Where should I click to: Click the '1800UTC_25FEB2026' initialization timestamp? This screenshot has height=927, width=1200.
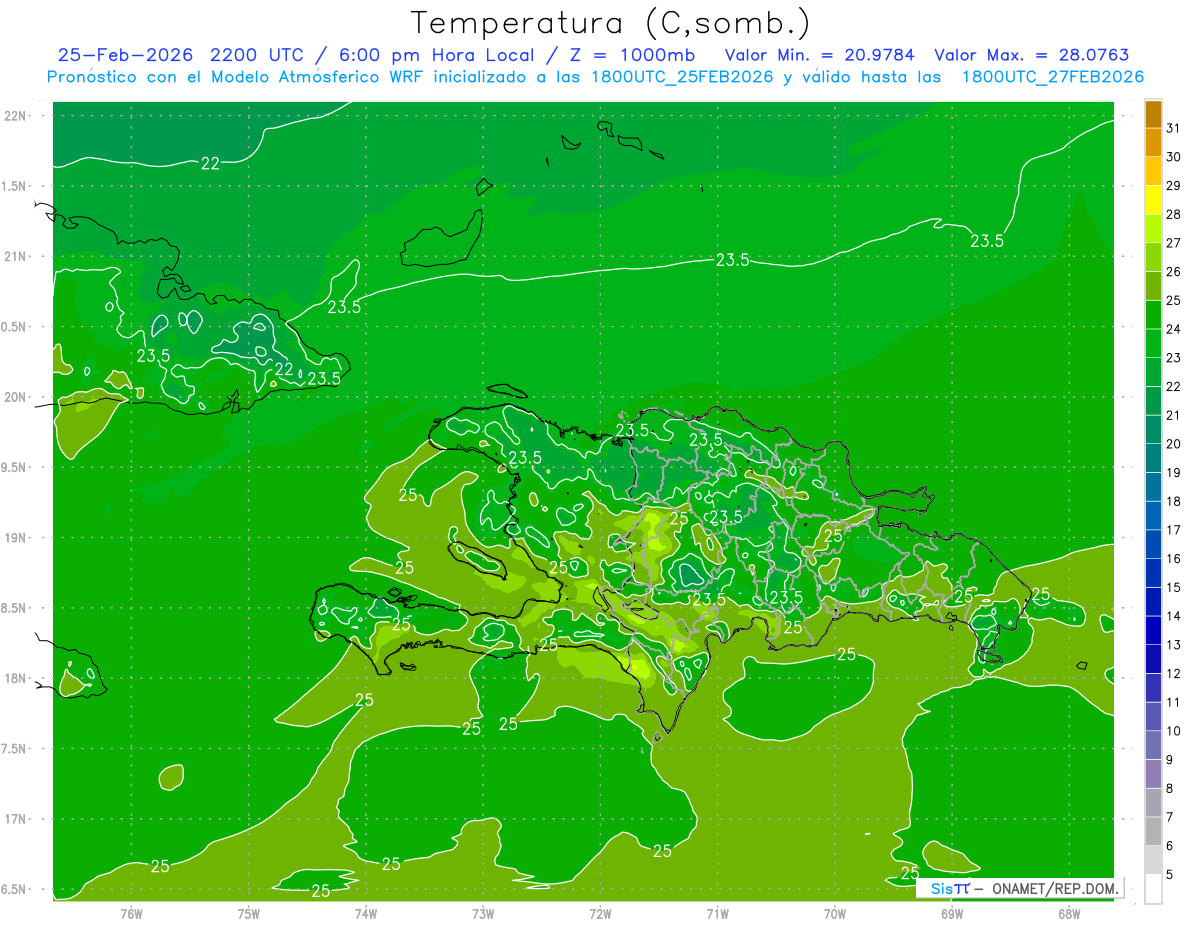pos(682,77)
